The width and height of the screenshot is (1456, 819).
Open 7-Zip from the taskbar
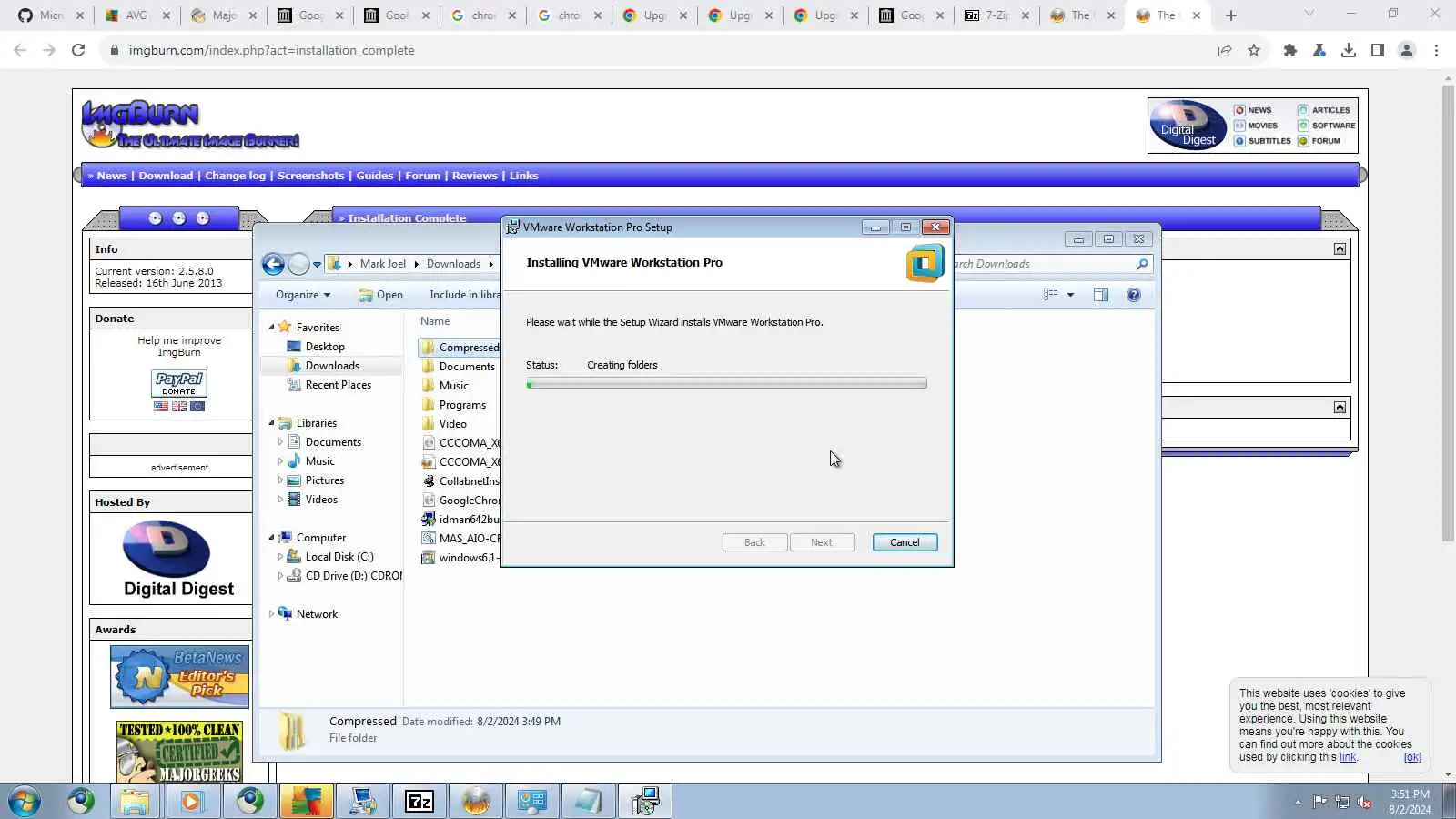click(419, 802)
